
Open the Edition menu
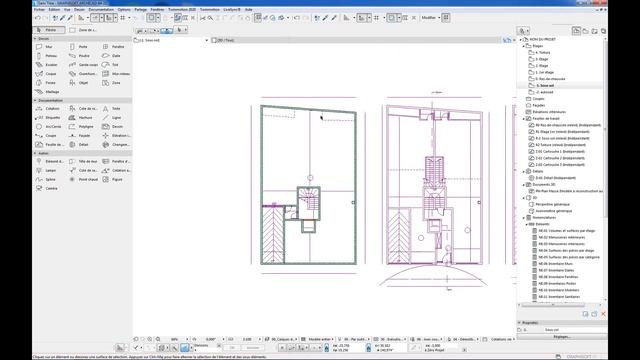[x=54, y=9]
